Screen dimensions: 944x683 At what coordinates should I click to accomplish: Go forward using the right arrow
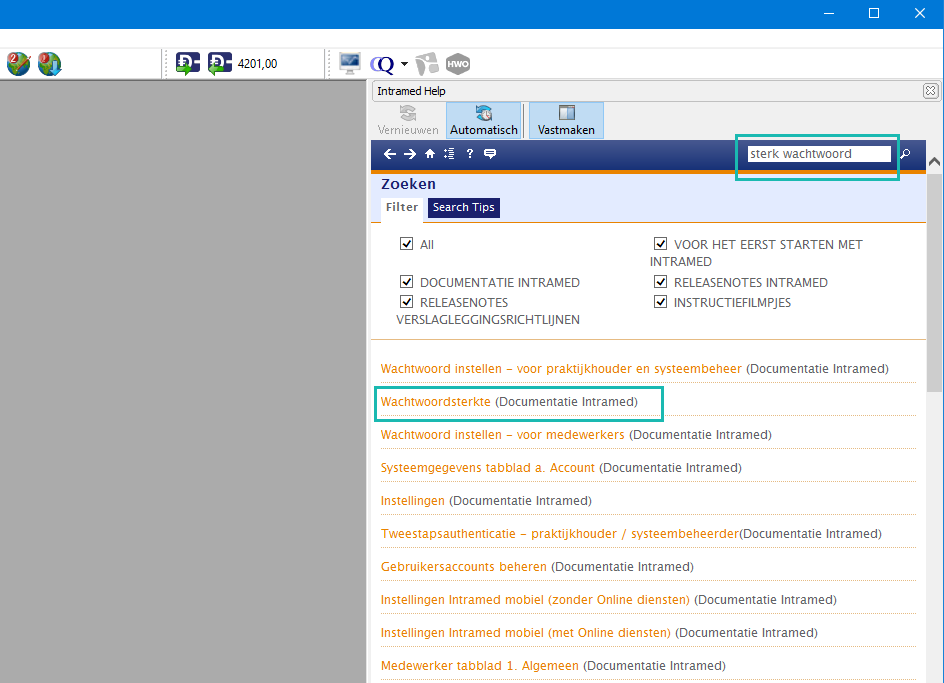(x=410, y=154)
